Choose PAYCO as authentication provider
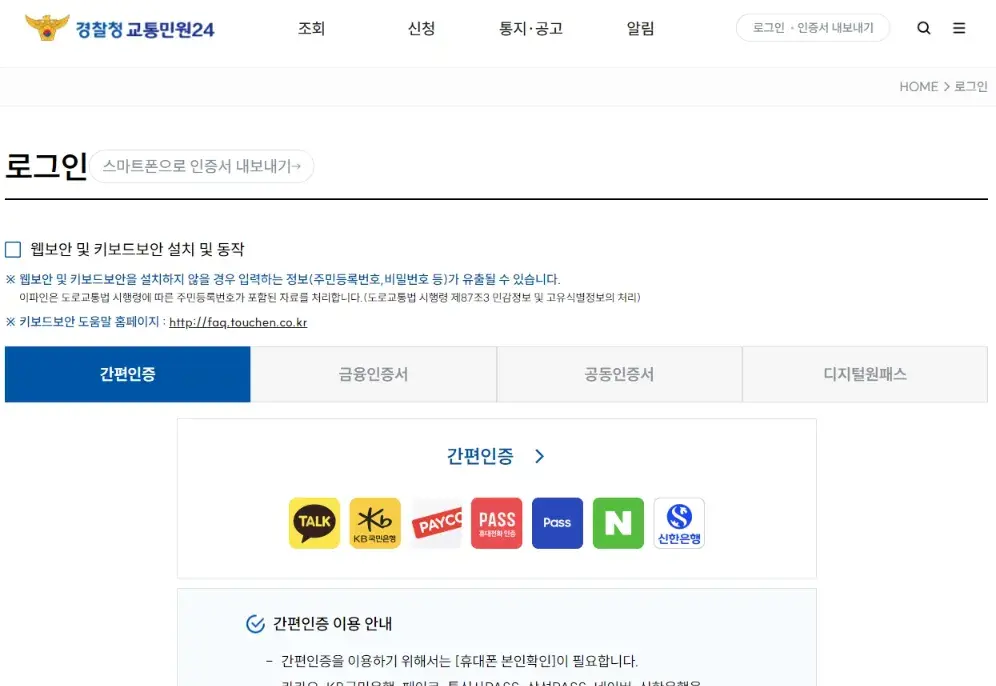The image size is (996, 686). coord(436,522)
